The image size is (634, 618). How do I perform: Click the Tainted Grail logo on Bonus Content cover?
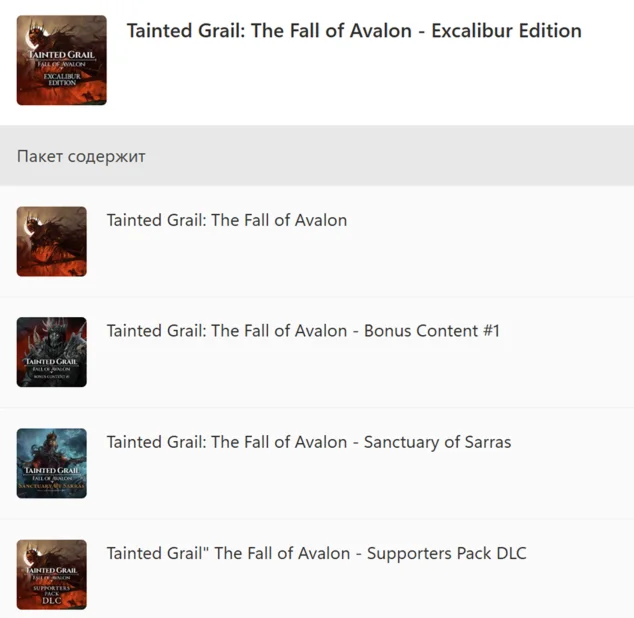[51, 362]
